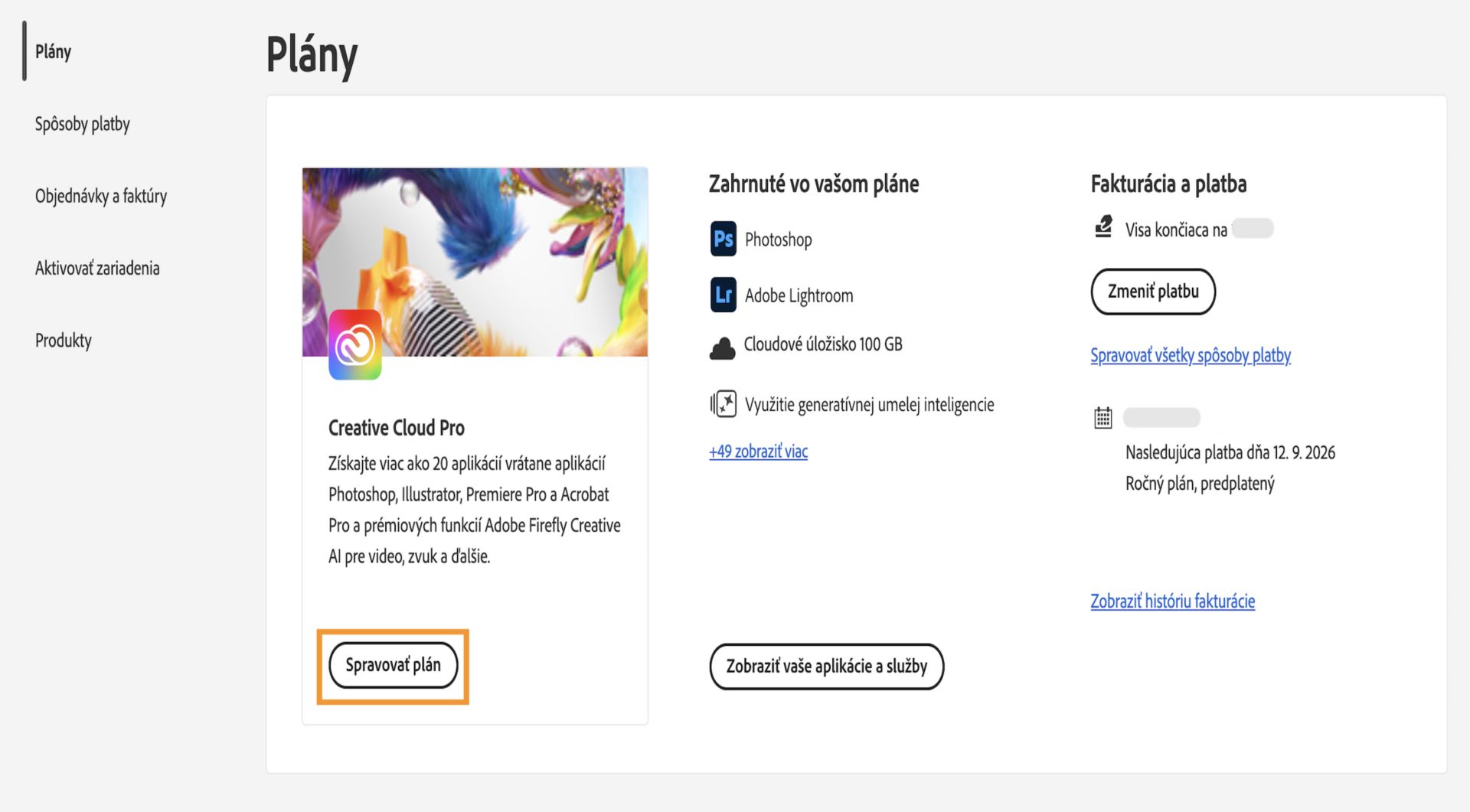Open Spravovať všetky spôsoby platby link
The width and height of the screenshot is (1470, 812).
[1190, 355]
